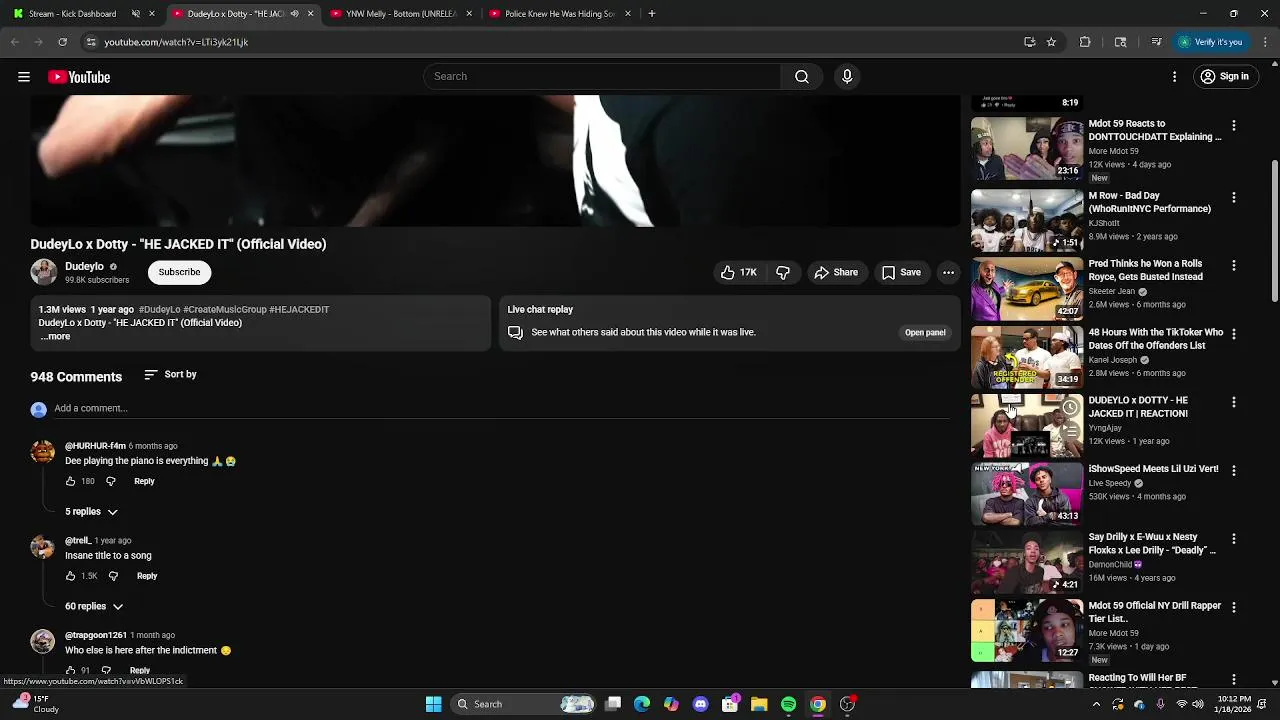Click the #CreateMusicGroup hashtag

pyautogui.click(x=225, y=310)
